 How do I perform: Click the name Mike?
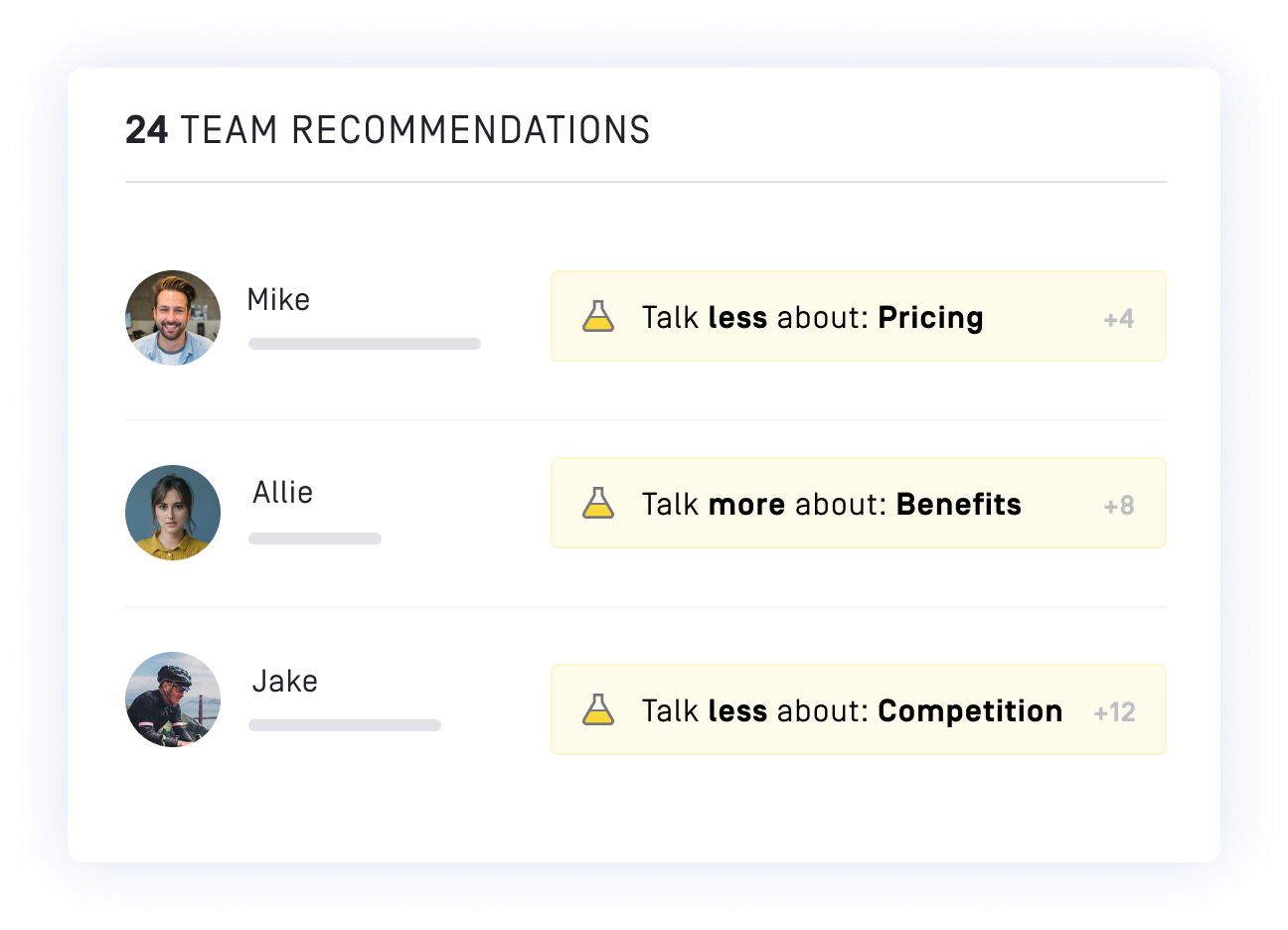[278, 300]
